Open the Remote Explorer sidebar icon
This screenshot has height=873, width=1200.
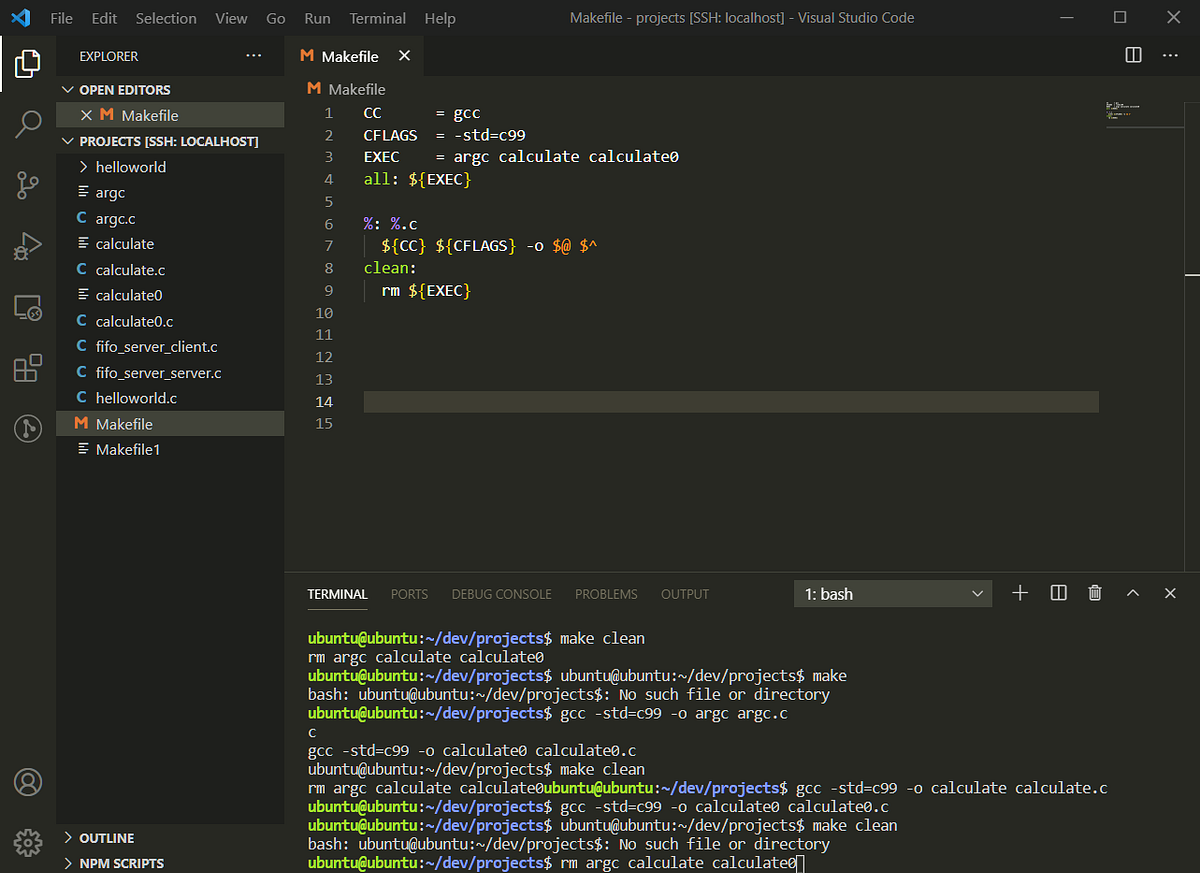[x=27, y=308]
